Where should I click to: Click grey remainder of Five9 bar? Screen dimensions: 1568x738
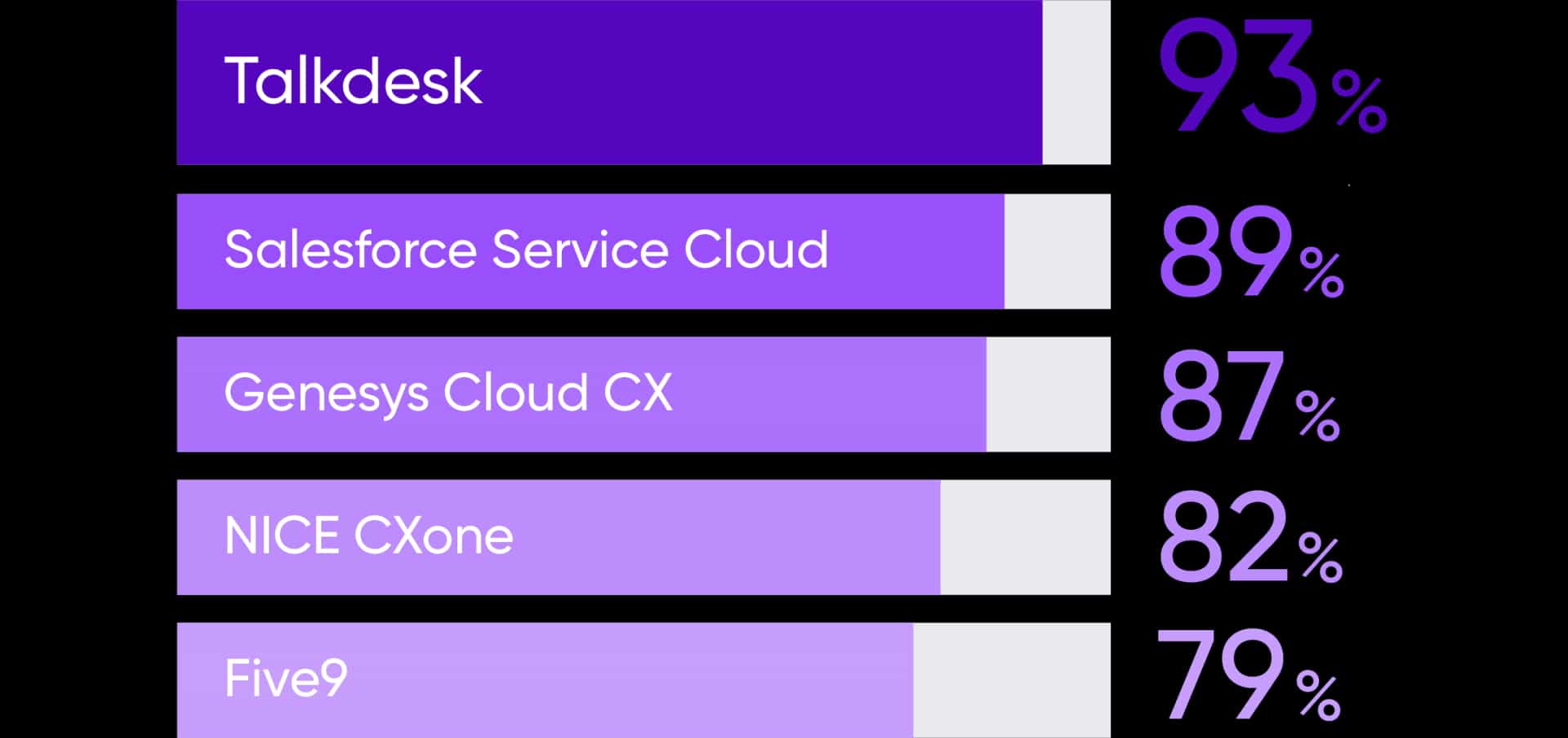point(1012,680)
